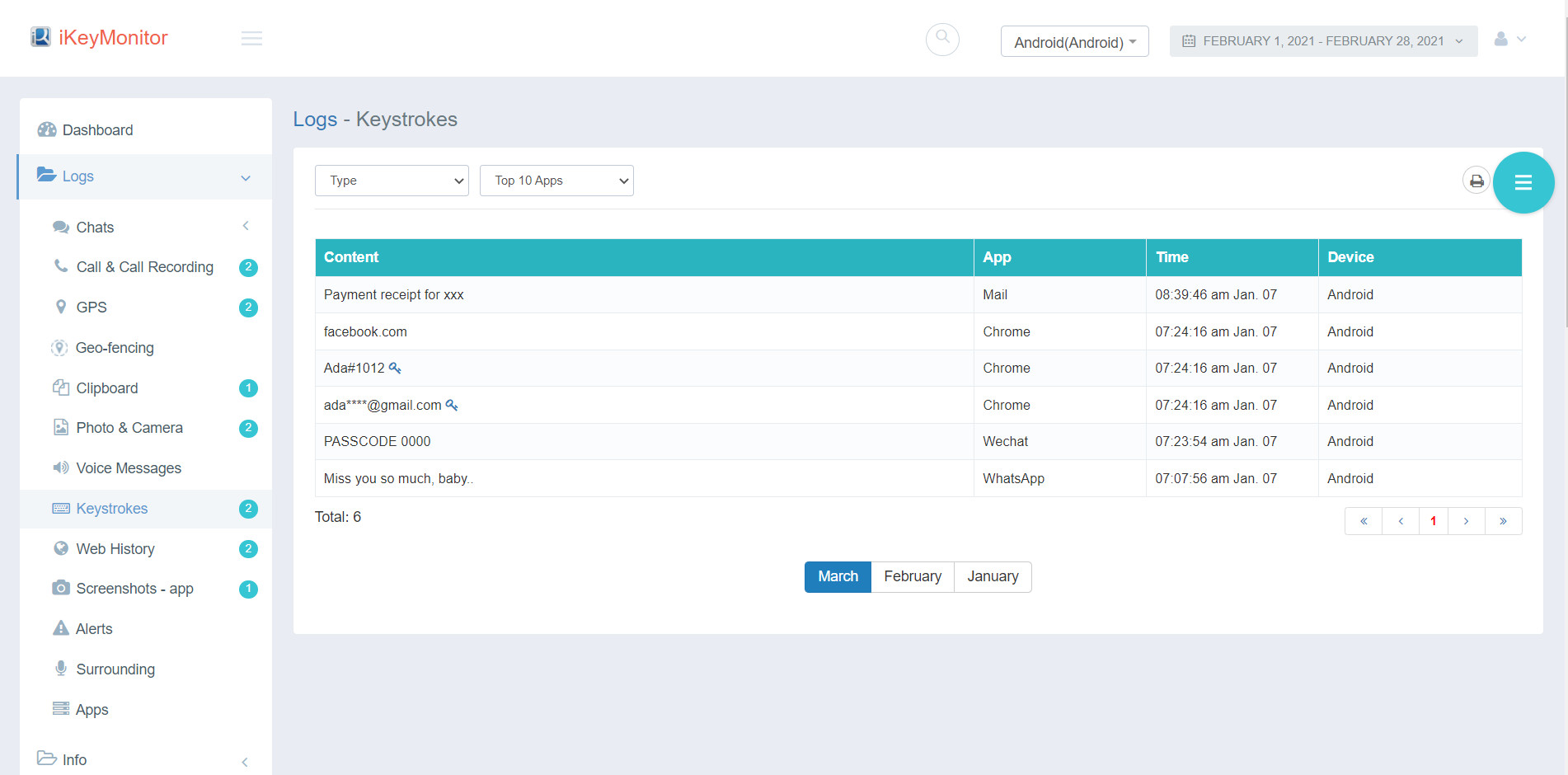Switch to the January tab
The height and width of the screenshot is (775, 1568).
click(x=992, y=576)
